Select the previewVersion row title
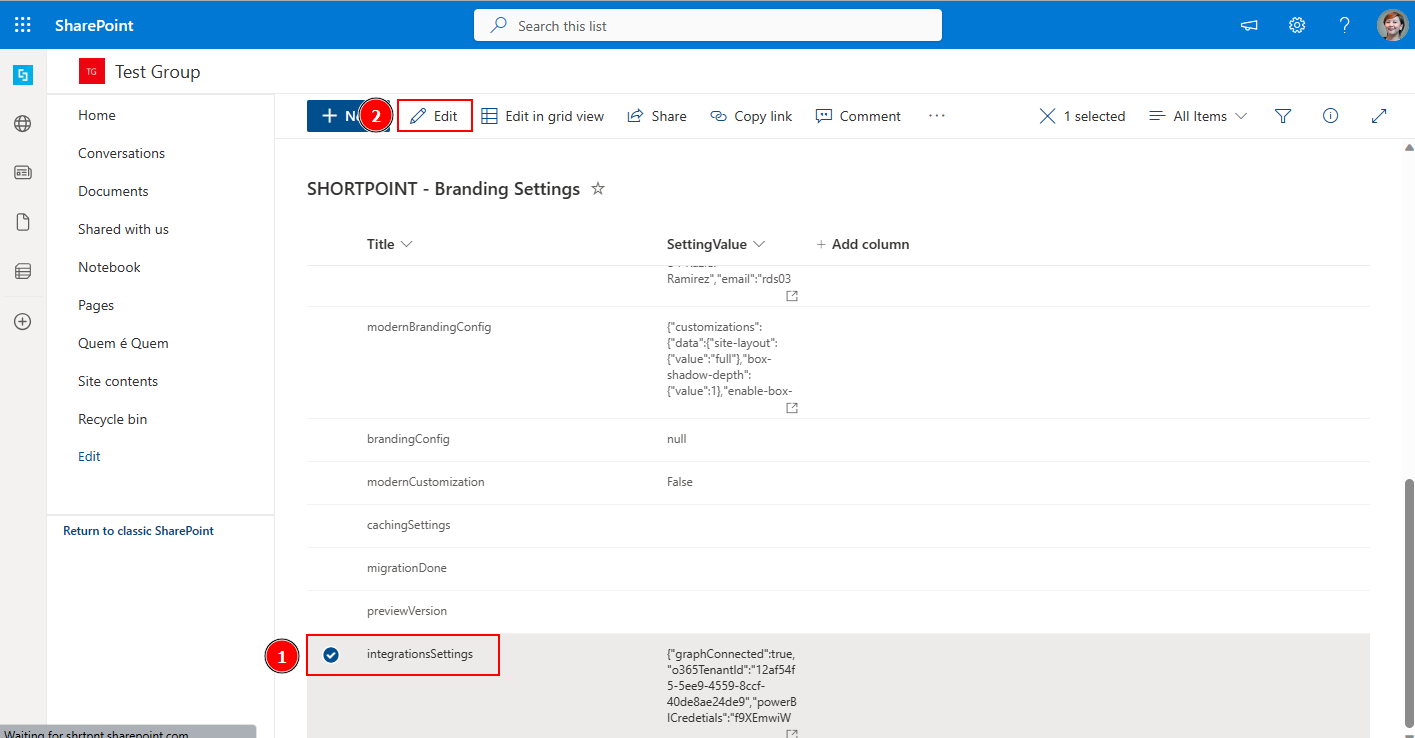 click(407, 611)
